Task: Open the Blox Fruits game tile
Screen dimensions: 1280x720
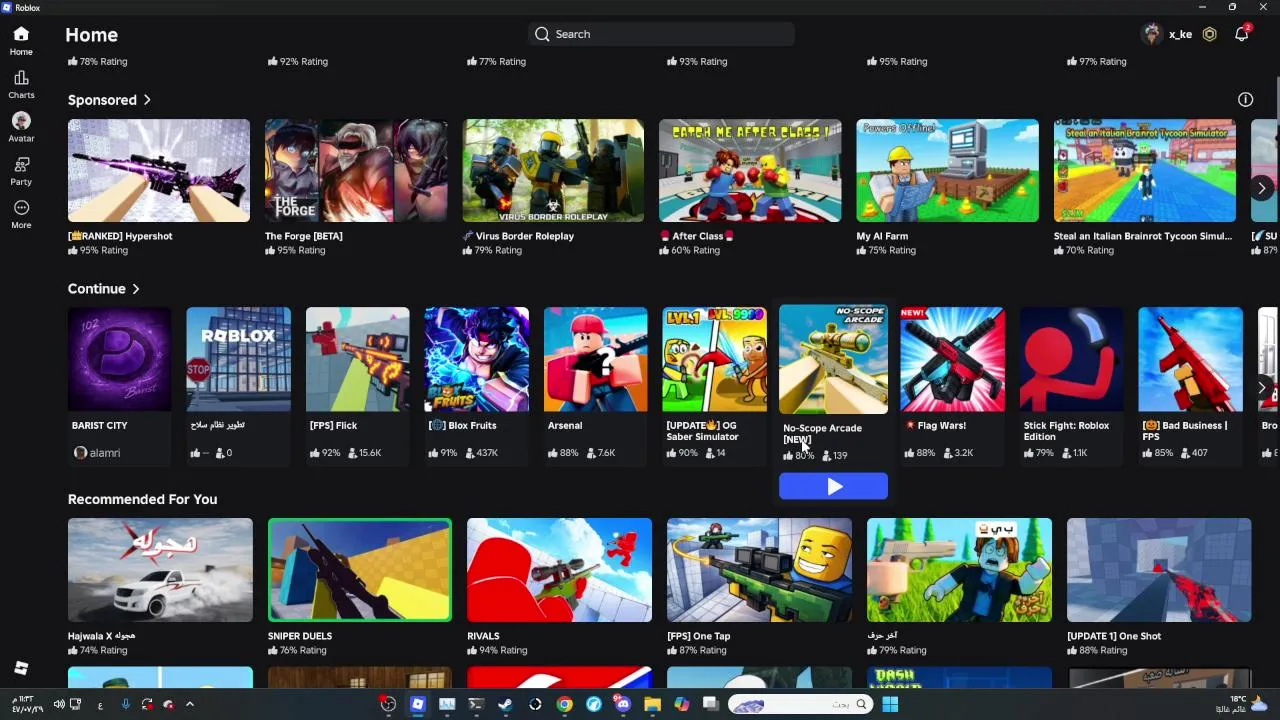Action: 476,385
